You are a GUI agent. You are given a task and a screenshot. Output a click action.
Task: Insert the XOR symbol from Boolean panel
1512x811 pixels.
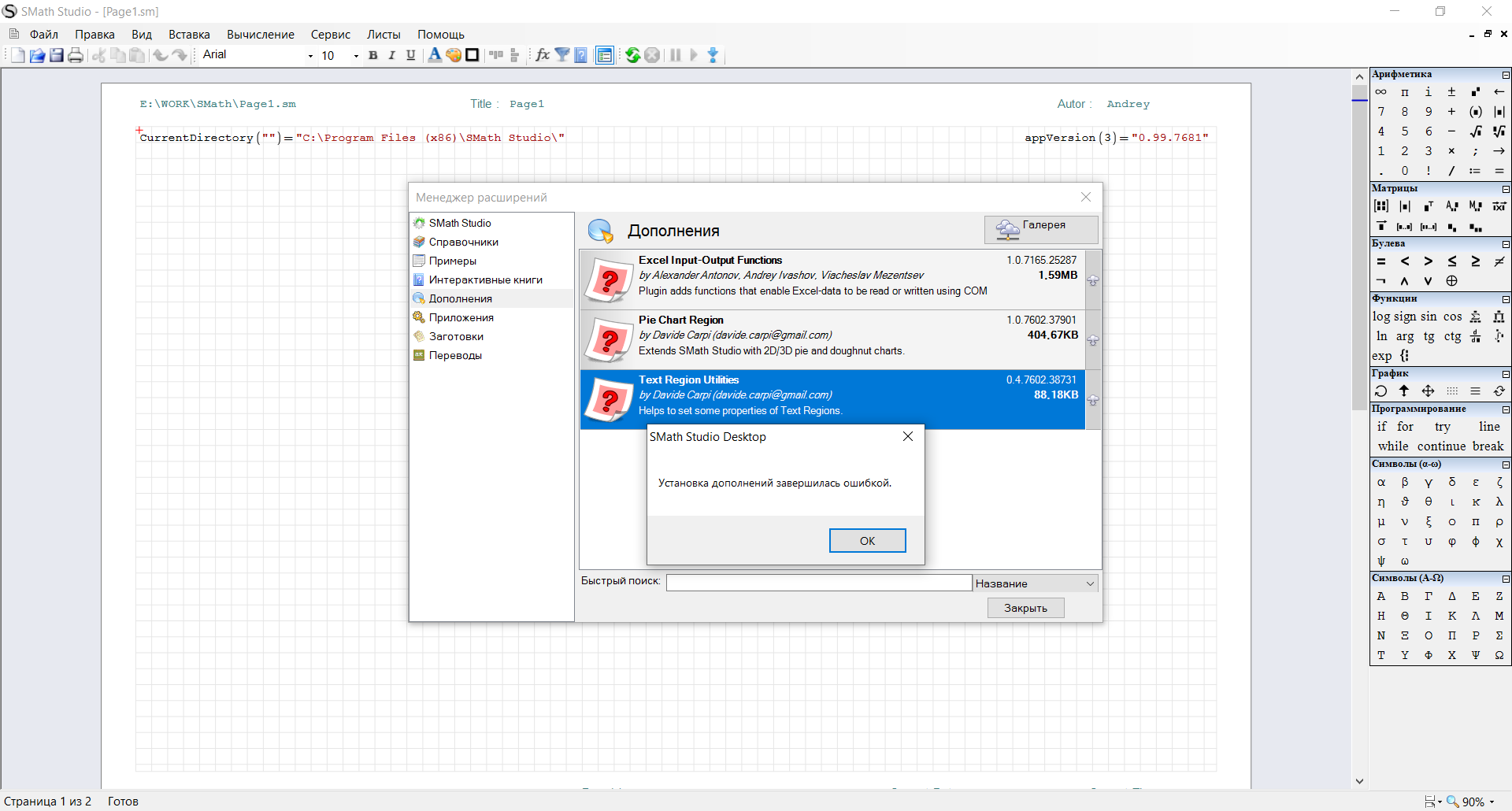(1451, 281)
